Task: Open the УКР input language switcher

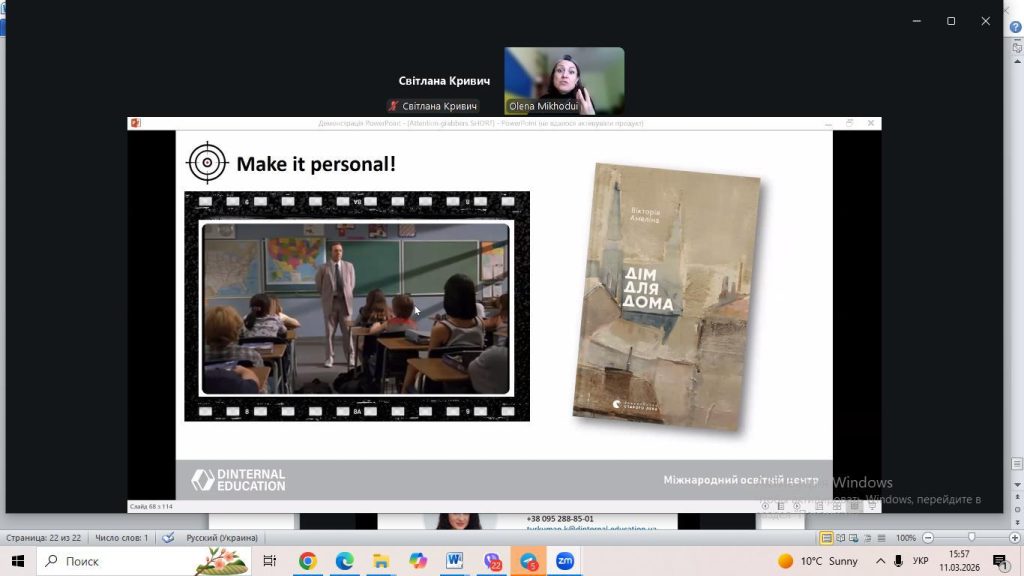Action: point(921,561)
